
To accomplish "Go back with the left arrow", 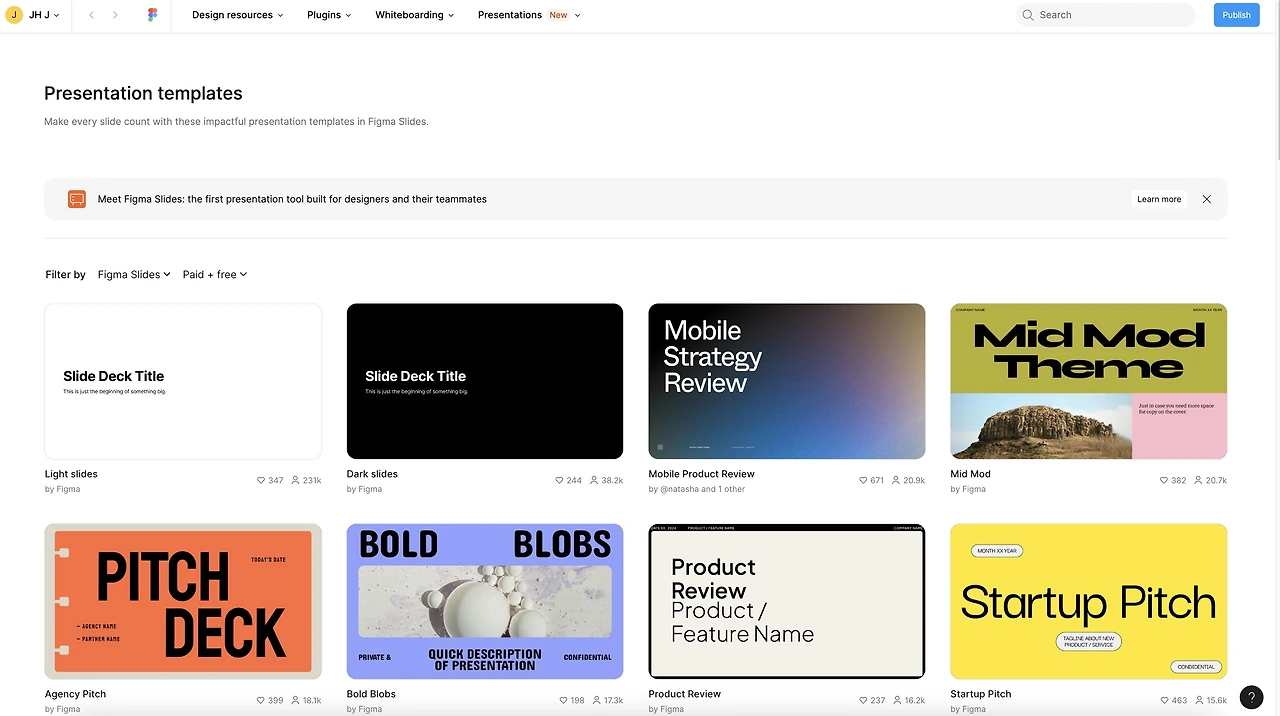I will click(92, 15).
